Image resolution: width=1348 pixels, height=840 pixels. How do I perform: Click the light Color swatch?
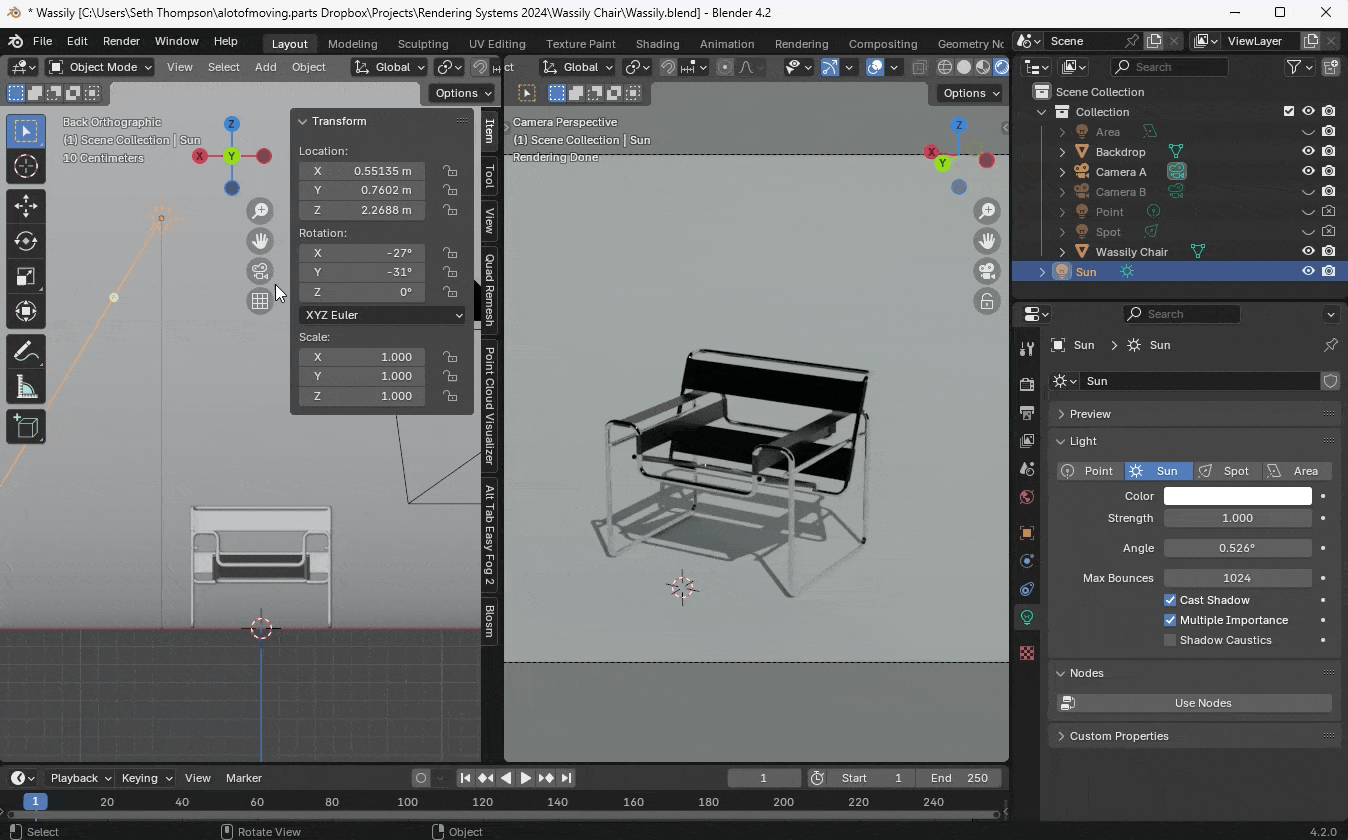tap(1237, 496)
